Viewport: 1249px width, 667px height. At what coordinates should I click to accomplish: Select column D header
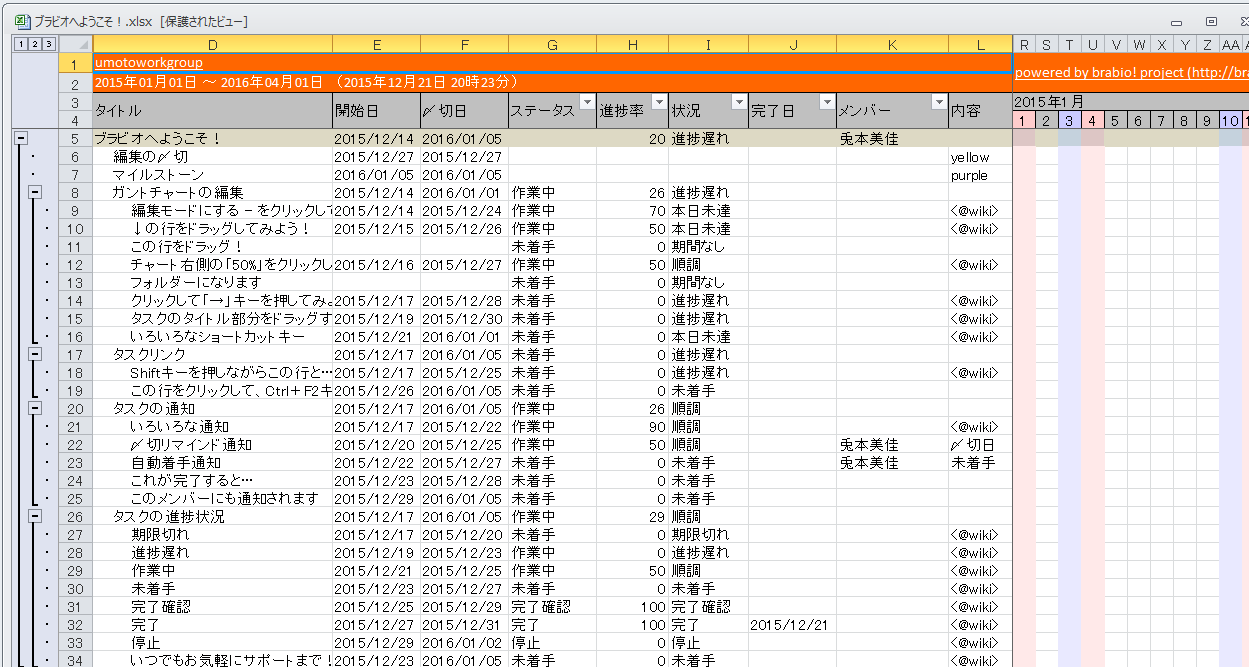pyautogui.click(x=213, y=44)
